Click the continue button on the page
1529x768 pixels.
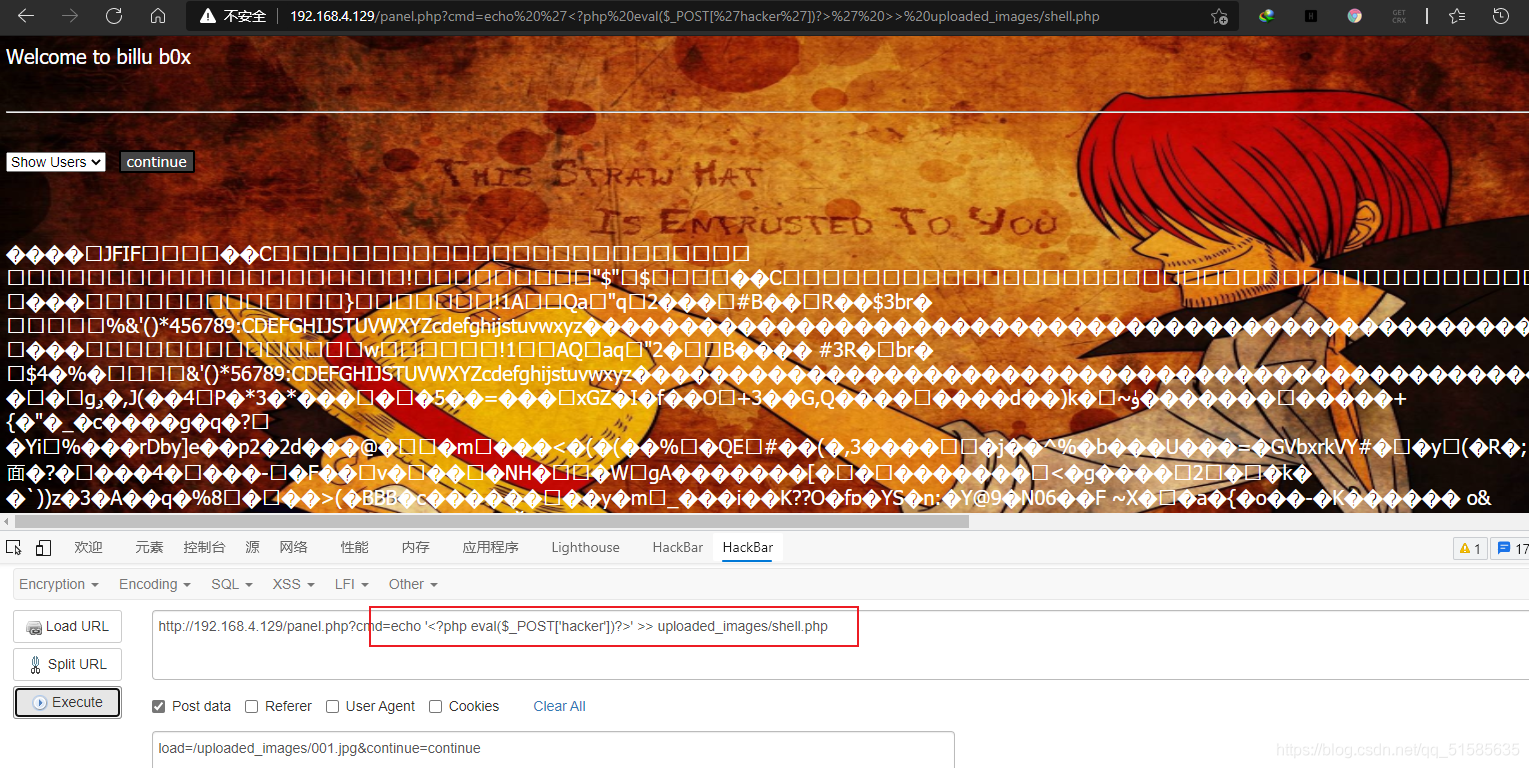pos(157,162)
